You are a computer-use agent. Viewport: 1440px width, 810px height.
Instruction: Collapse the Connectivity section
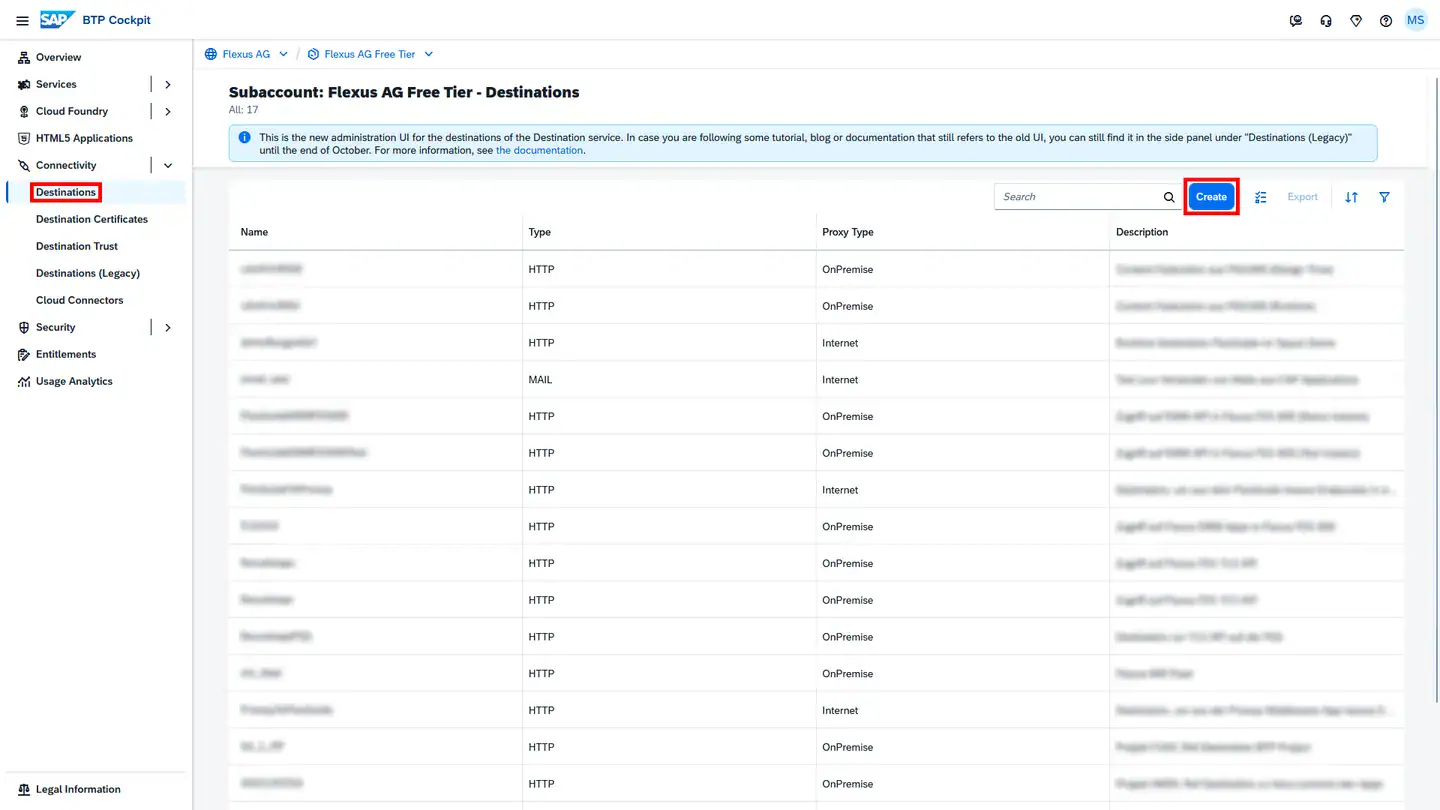tap(168, 166)
